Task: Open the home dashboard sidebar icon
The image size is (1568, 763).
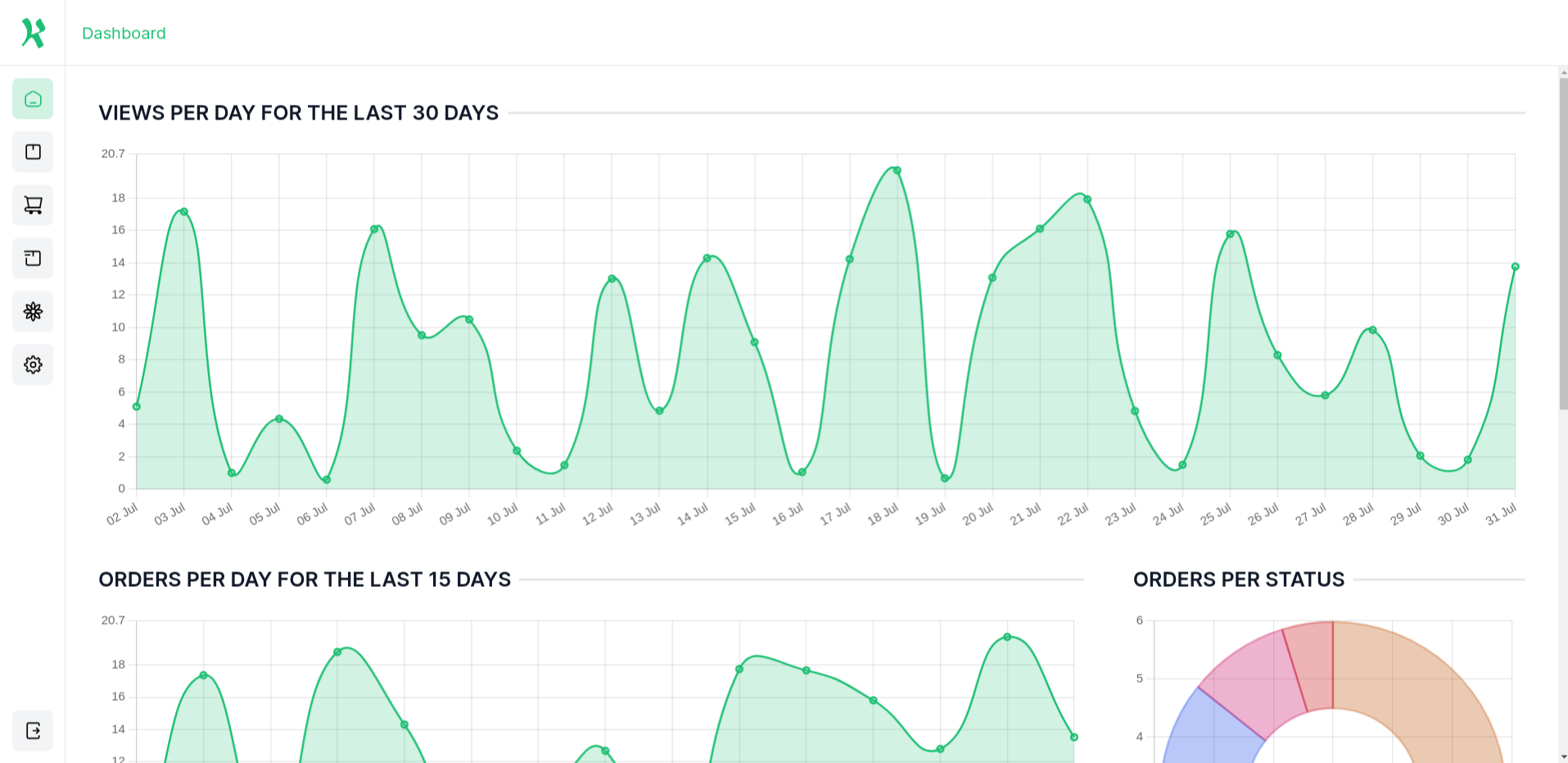Action: (33, 99)
